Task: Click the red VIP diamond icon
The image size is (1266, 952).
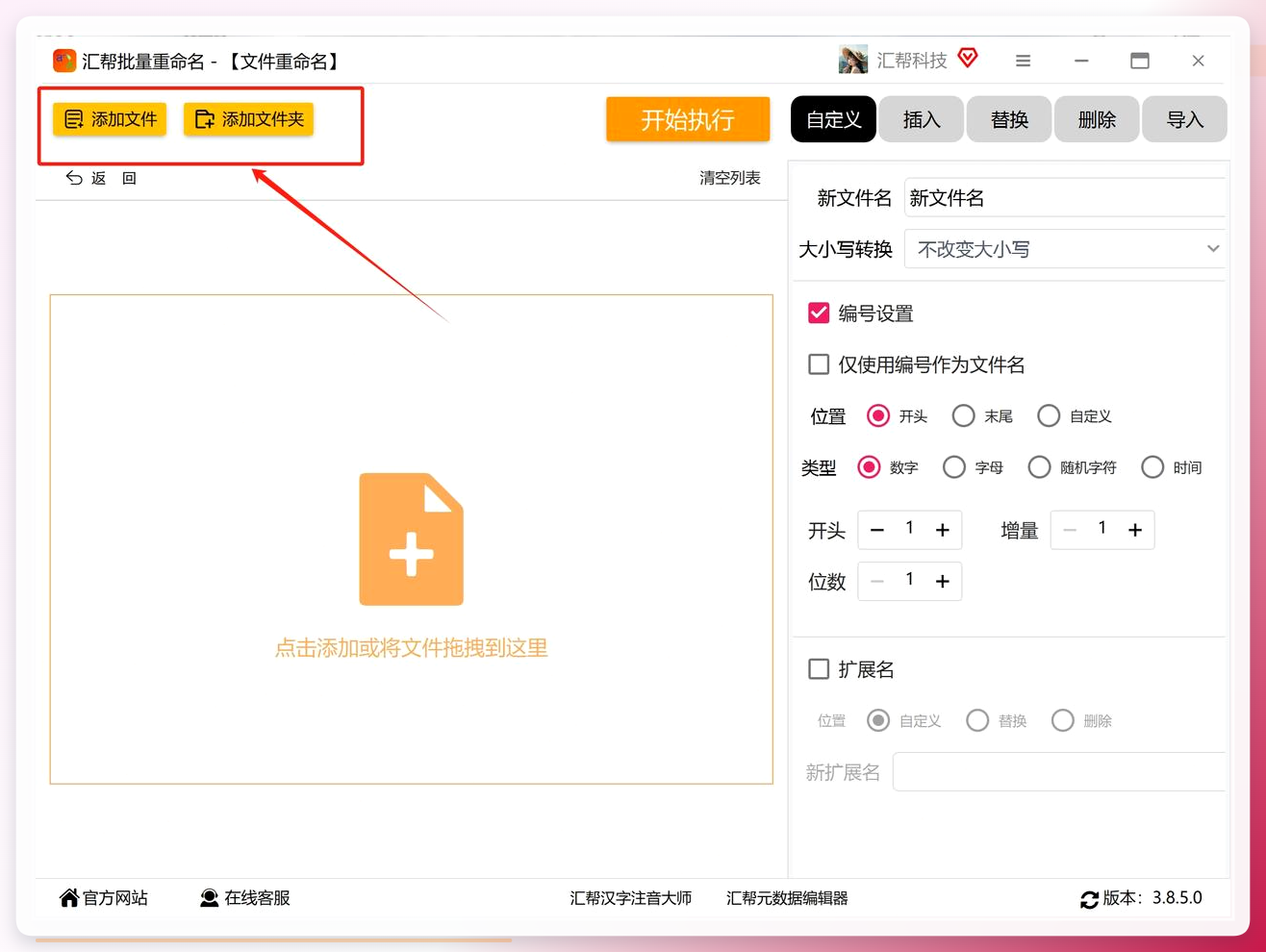Action: pyautogui.click(x=968, y=58)
